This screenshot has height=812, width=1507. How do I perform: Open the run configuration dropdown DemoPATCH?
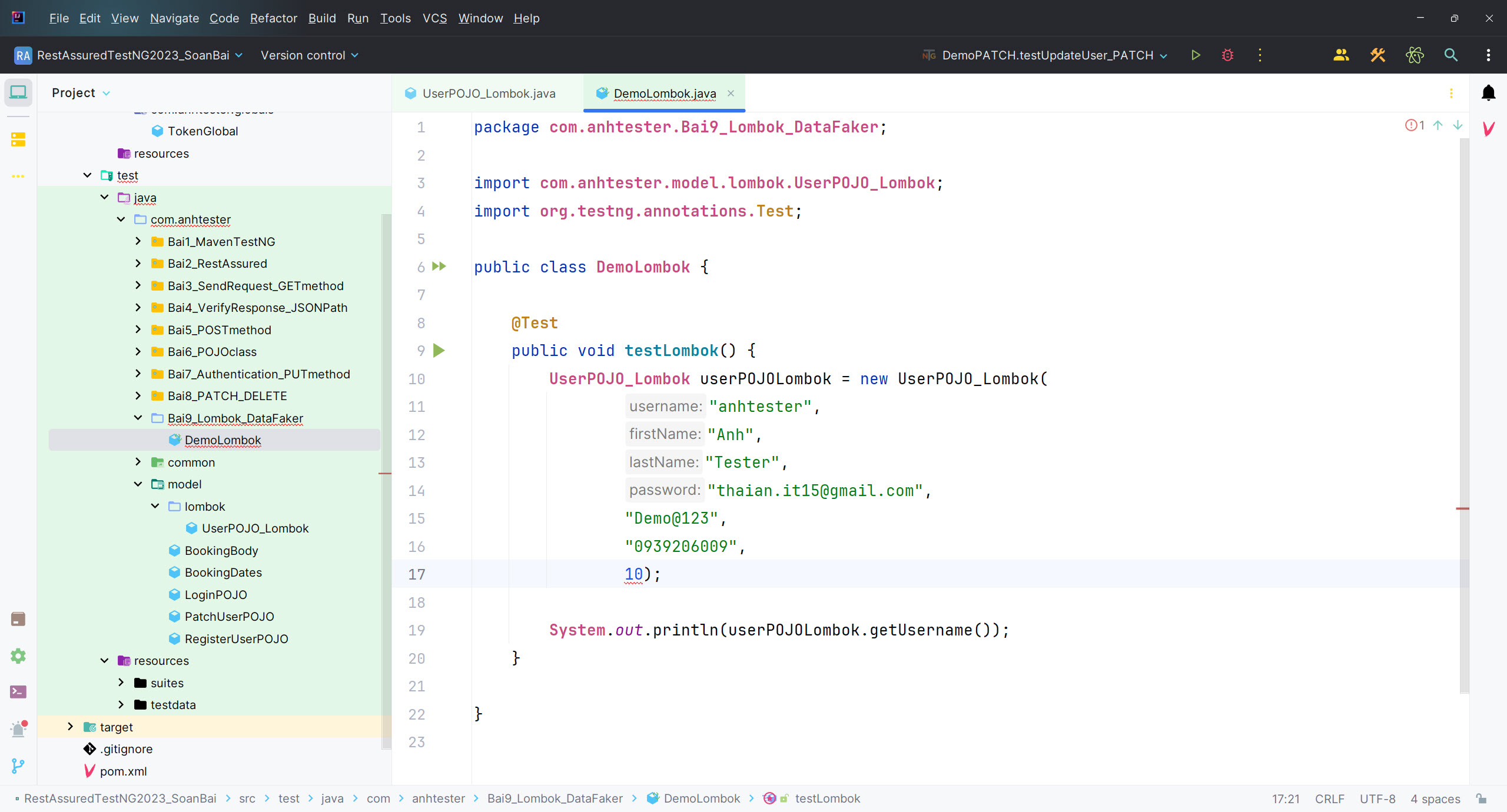[x=1047, y=55]
